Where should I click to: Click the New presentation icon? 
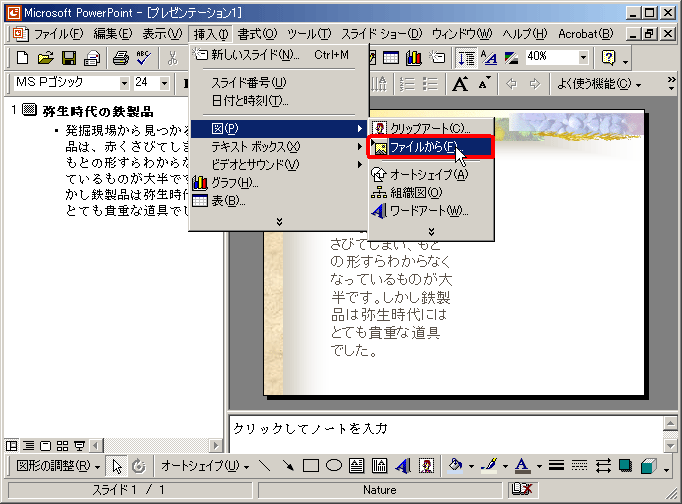[22, 57]
